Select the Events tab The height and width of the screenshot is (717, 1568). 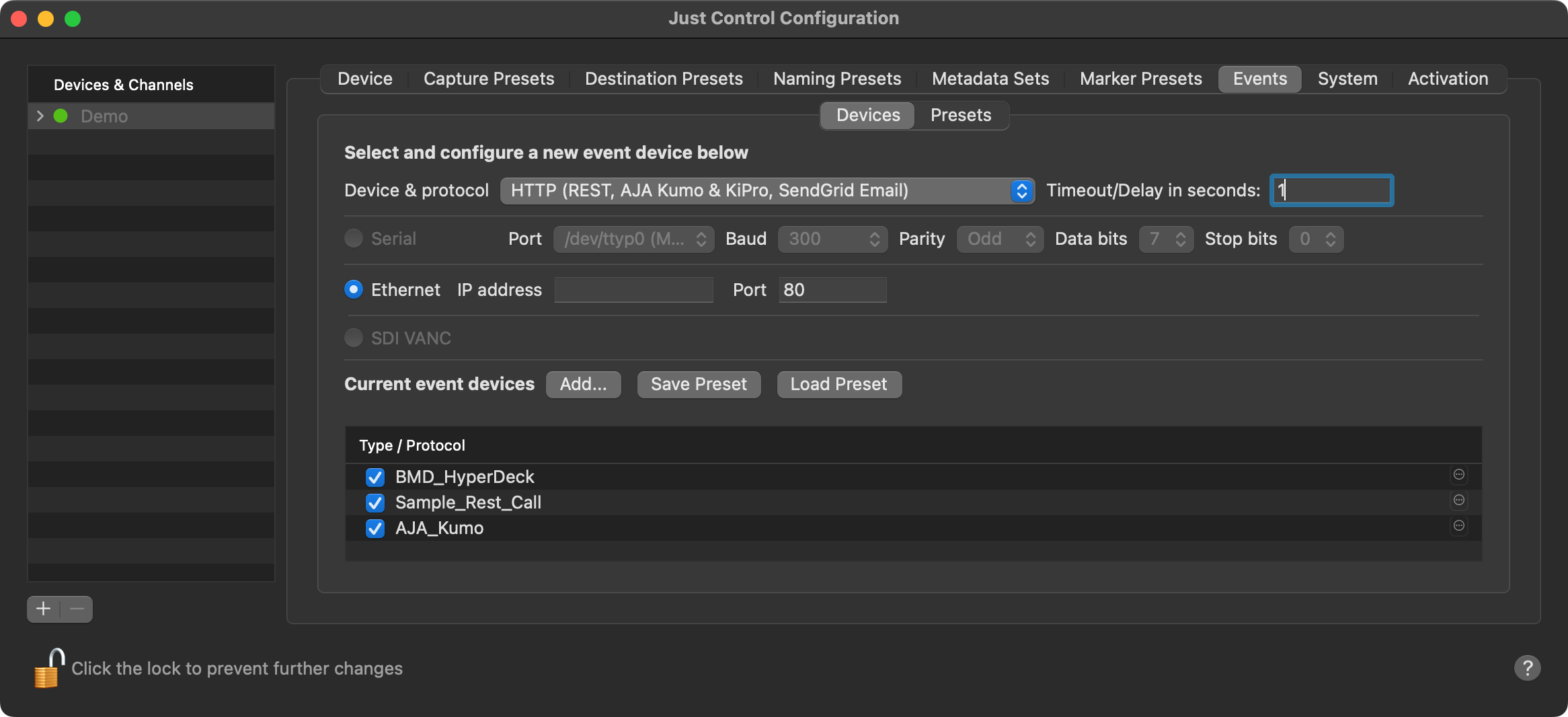point(1260,79)
